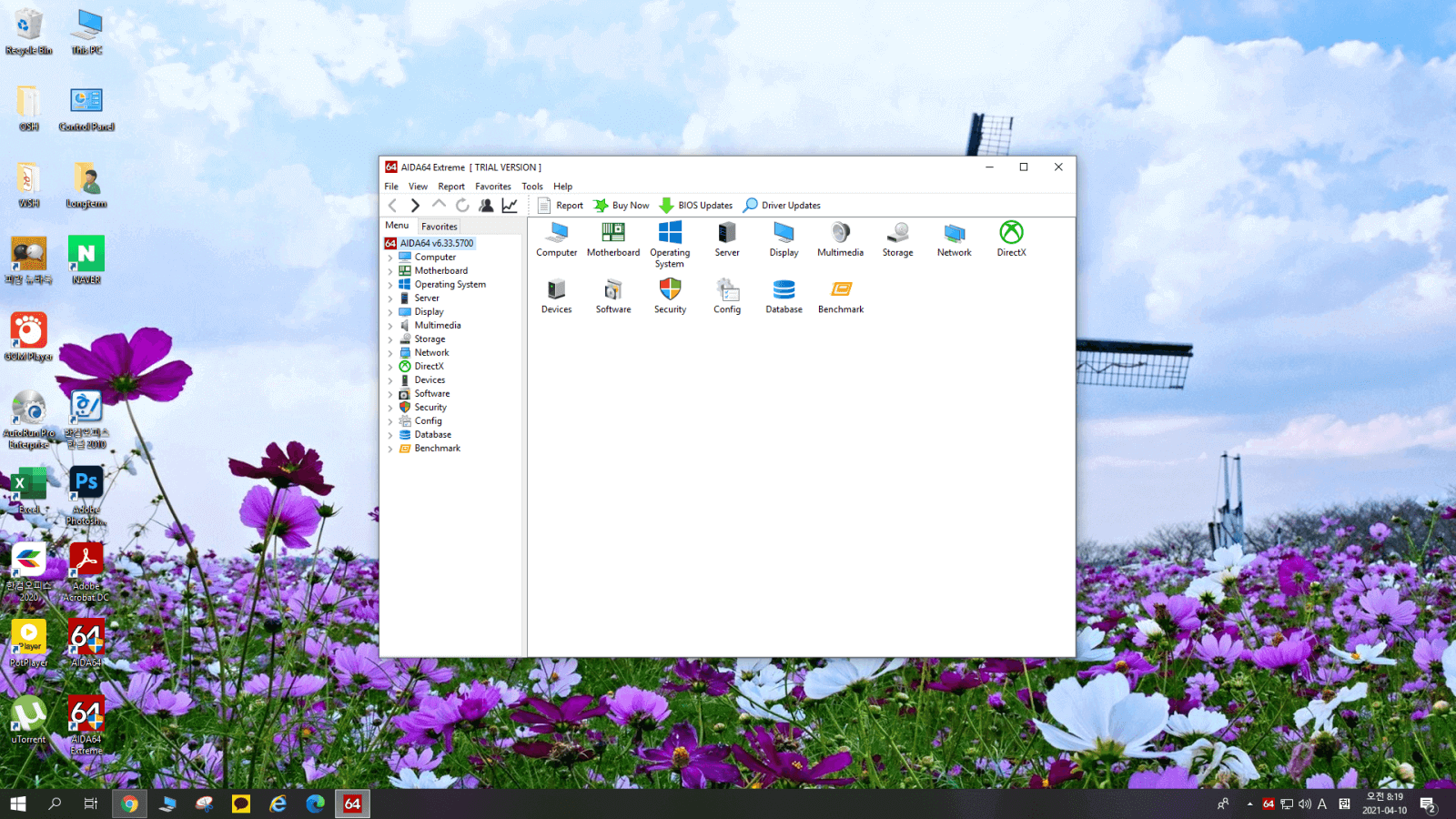
Task: Open the Motherboard category icon
Action: [x=613, y=239]
